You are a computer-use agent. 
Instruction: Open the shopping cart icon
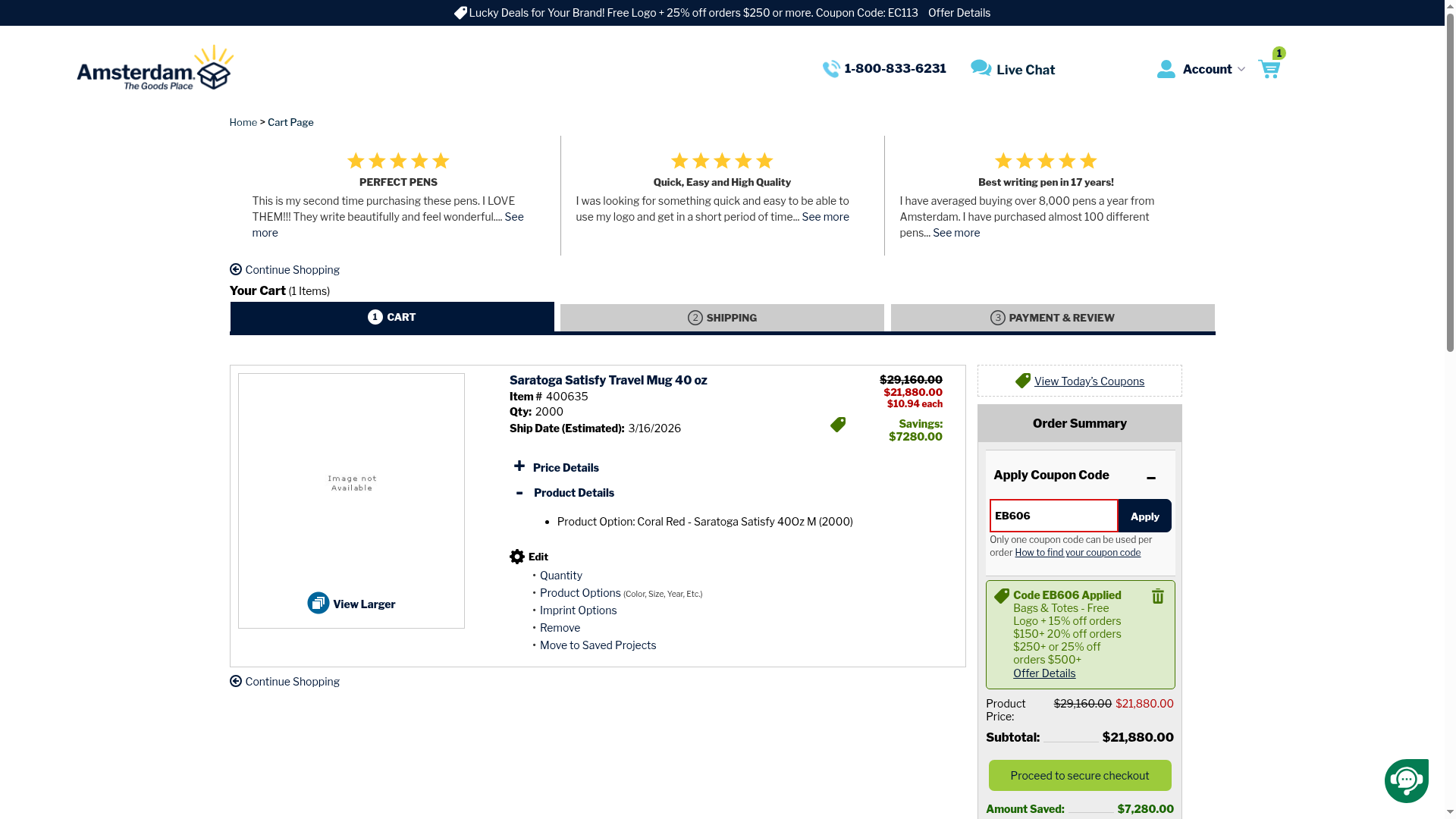pyautogui.click(x=1269, y=69)
